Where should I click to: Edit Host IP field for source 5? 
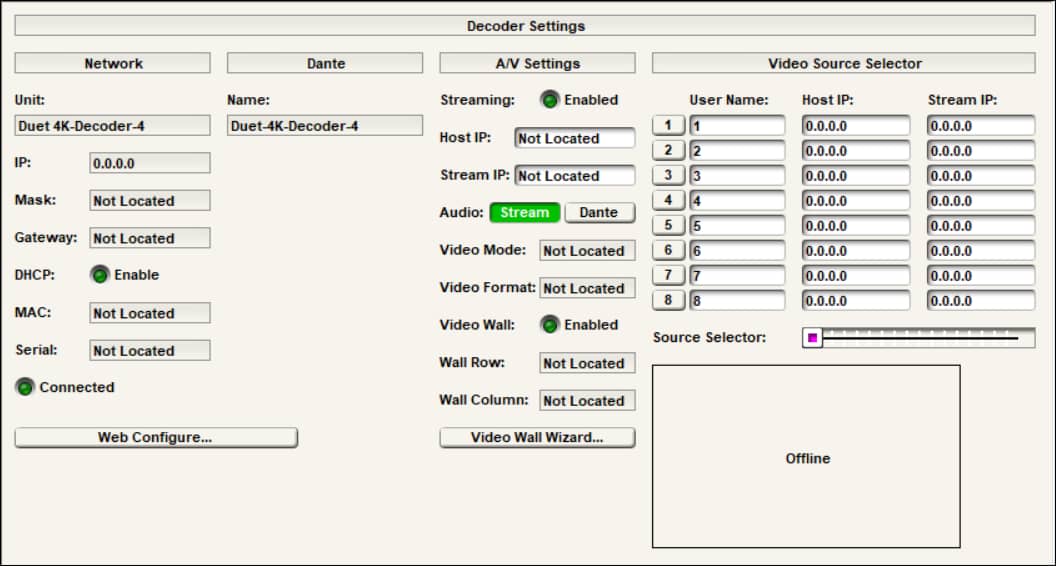click(x=856, y=226)
